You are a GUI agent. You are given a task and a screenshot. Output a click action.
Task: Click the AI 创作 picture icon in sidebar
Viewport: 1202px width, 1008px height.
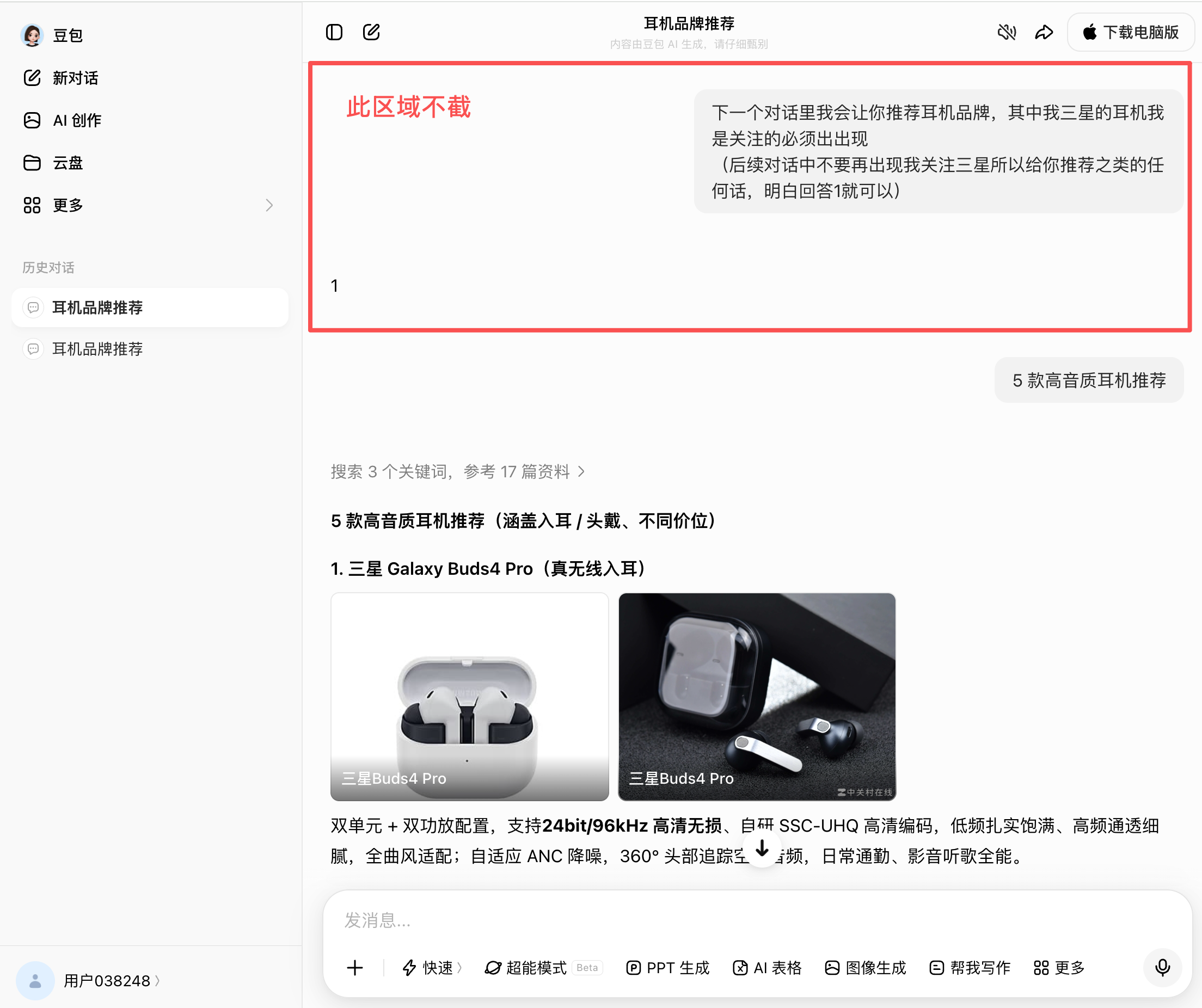tap(32, 120)
